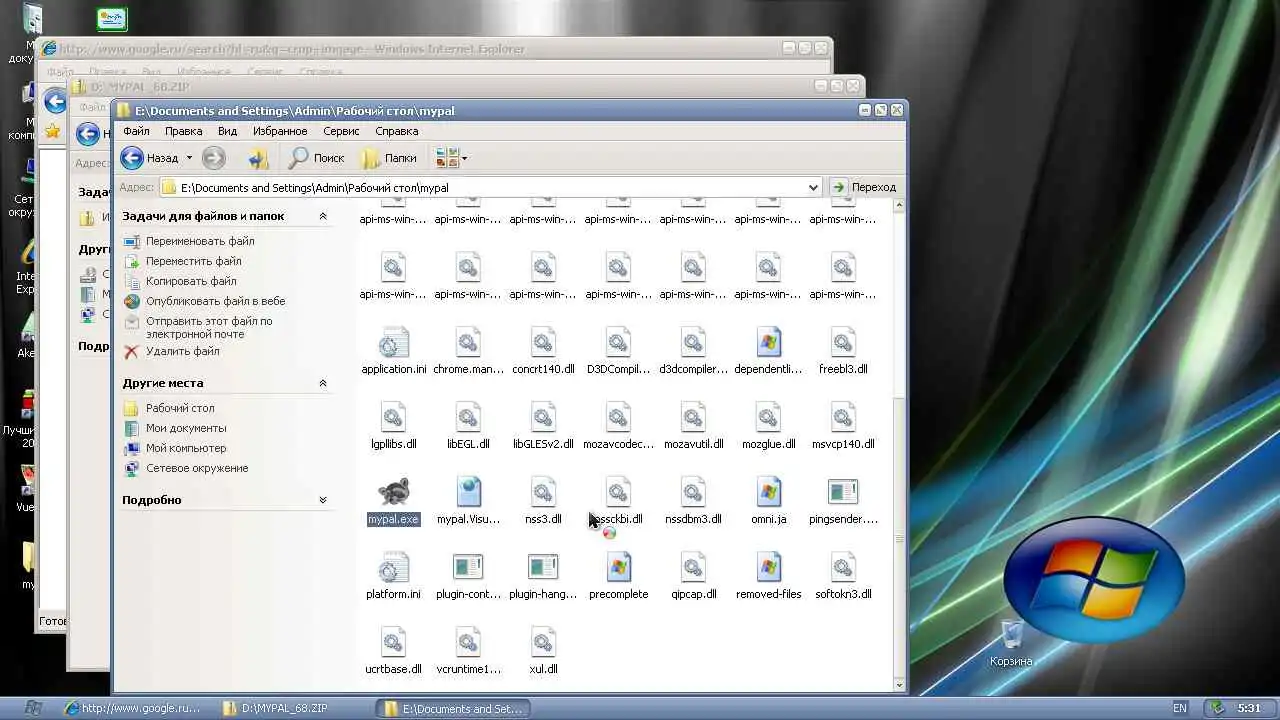
Task: Click the Папки folders button
Action: pos(389,158)
